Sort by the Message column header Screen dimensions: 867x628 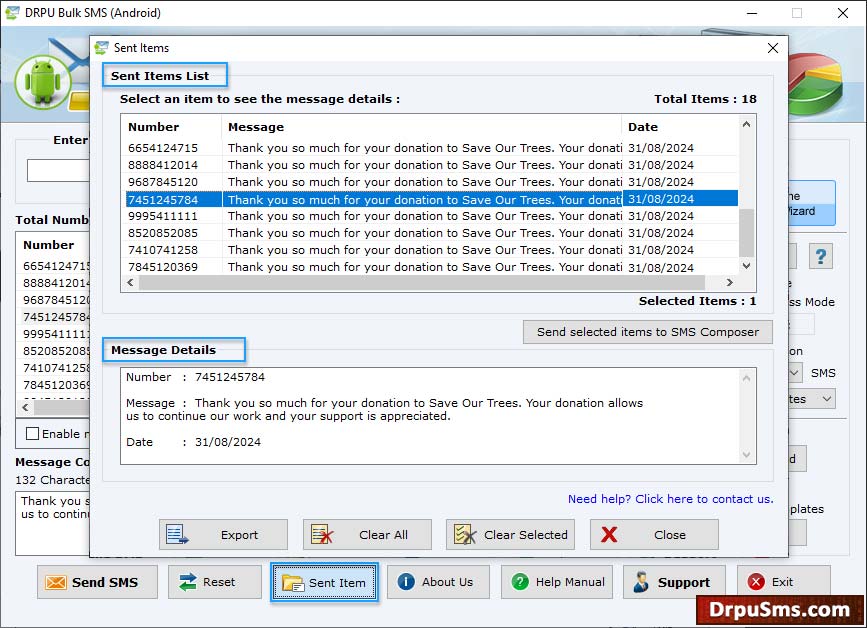[421, 127]
